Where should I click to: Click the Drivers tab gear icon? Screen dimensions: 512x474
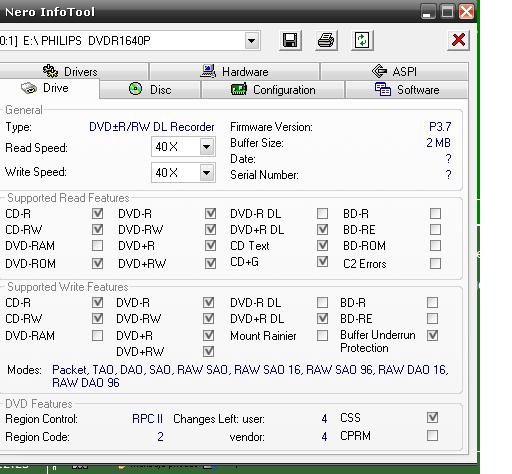coord(50,71)
